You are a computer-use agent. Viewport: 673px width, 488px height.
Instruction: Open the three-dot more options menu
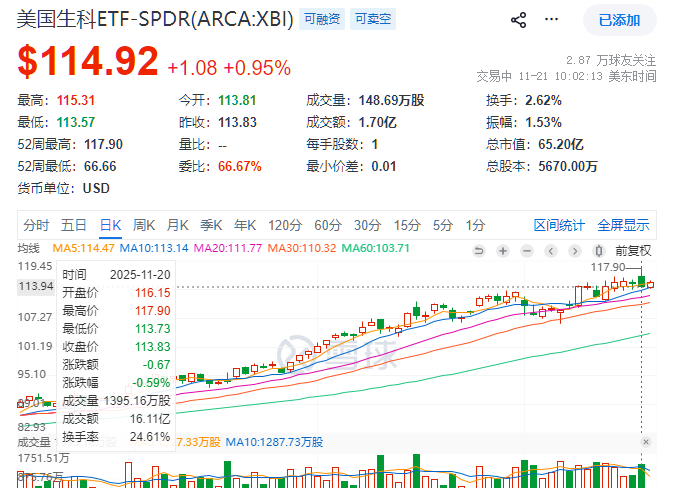tap(552, 20)
